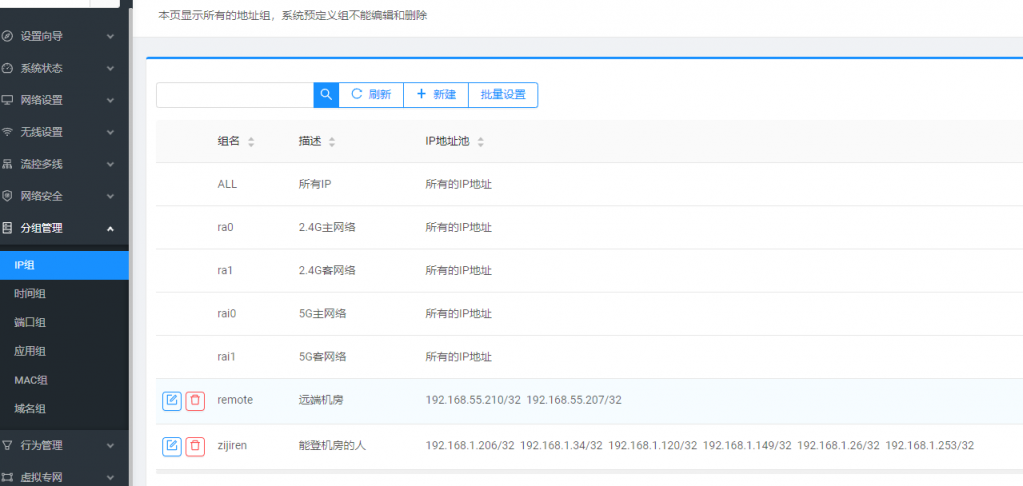Click address 192.168.1.26/32 in zijiren row
The height and width of the screenshot is (486, 1023).
pyautogui.click(x=838, y=446)
